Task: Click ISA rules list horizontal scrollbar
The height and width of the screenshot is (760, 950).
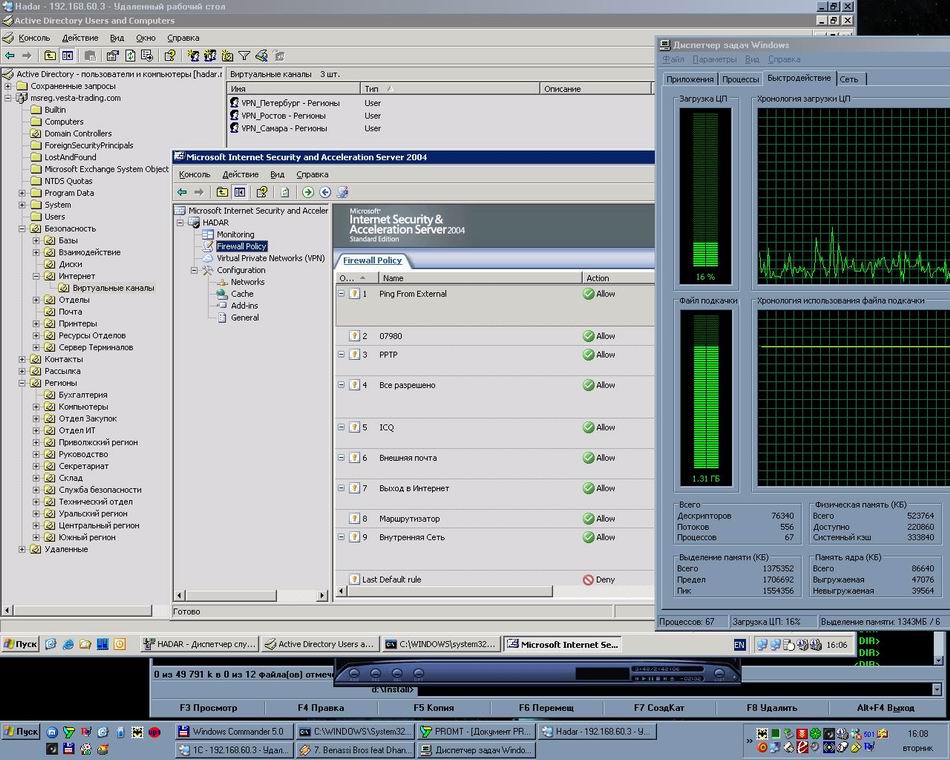Action: click(x=450, y=591)
